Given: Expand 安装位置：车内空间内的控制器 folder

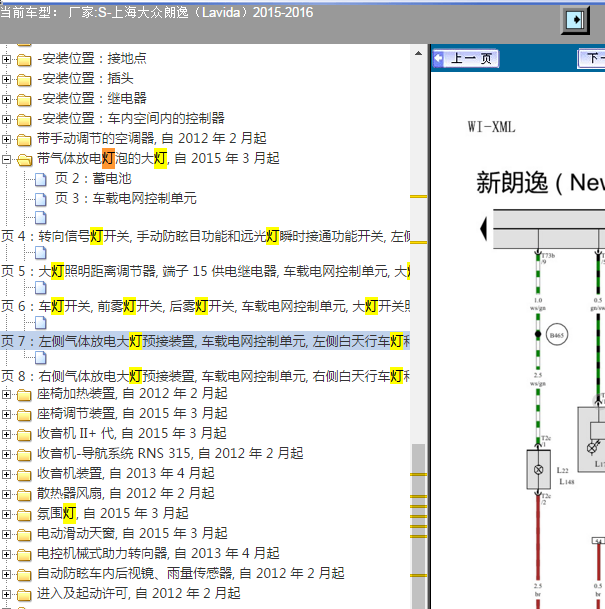Looking at the screenshot, I should [x=6, y=119].
